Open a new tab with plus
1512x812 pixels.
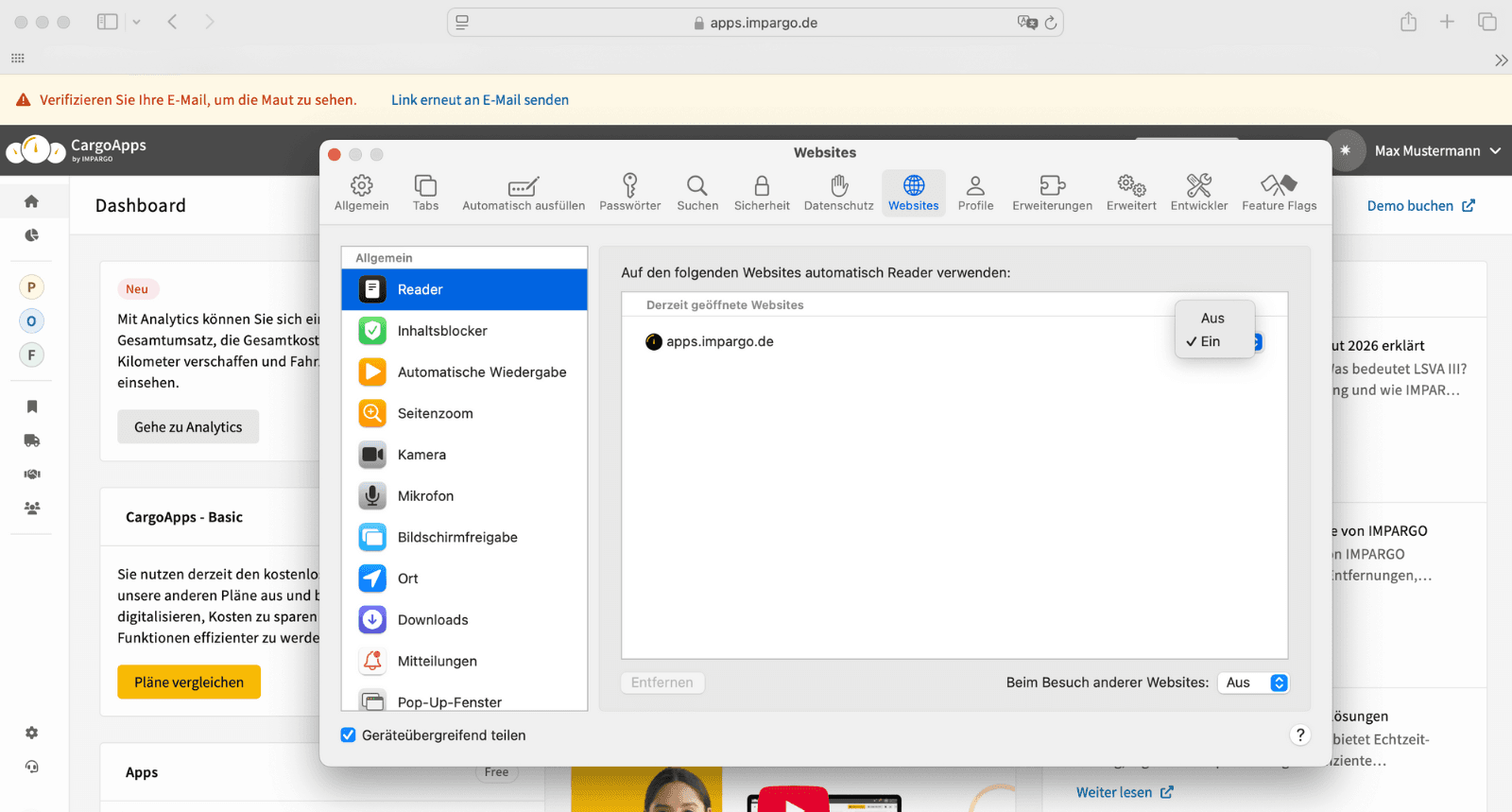point(1447,22)
